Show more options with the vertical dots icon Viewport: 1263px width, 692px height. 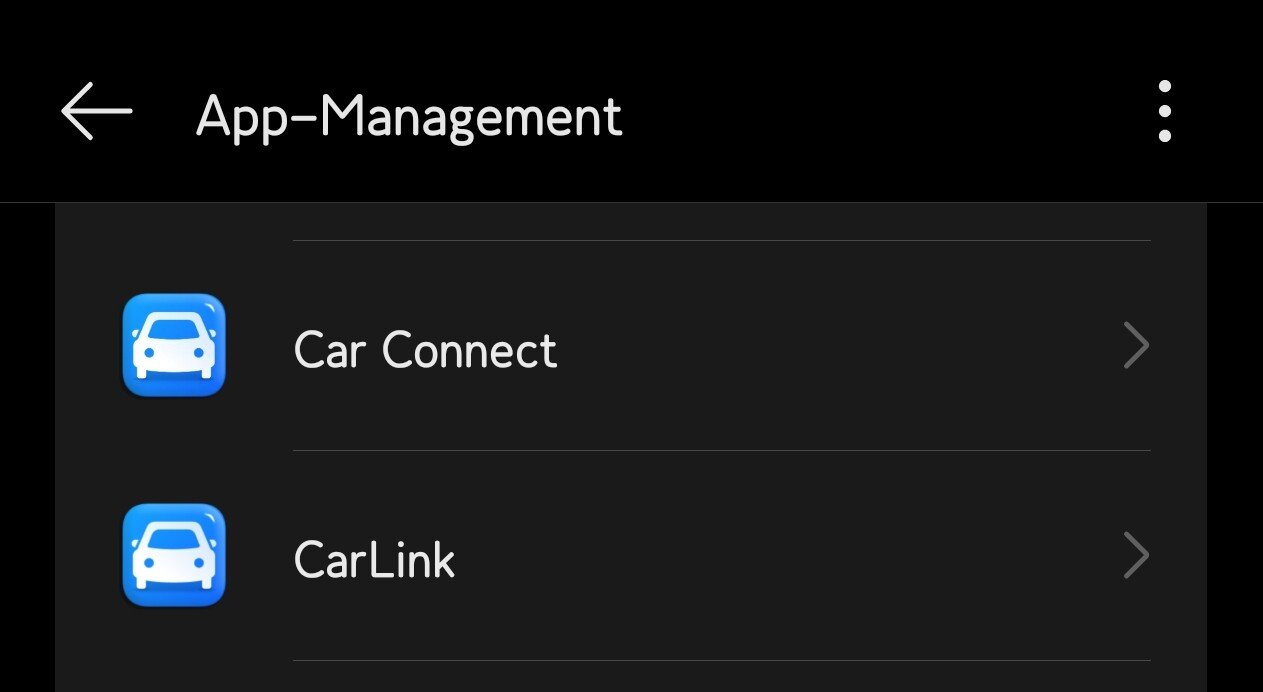tap(1164, 111)
